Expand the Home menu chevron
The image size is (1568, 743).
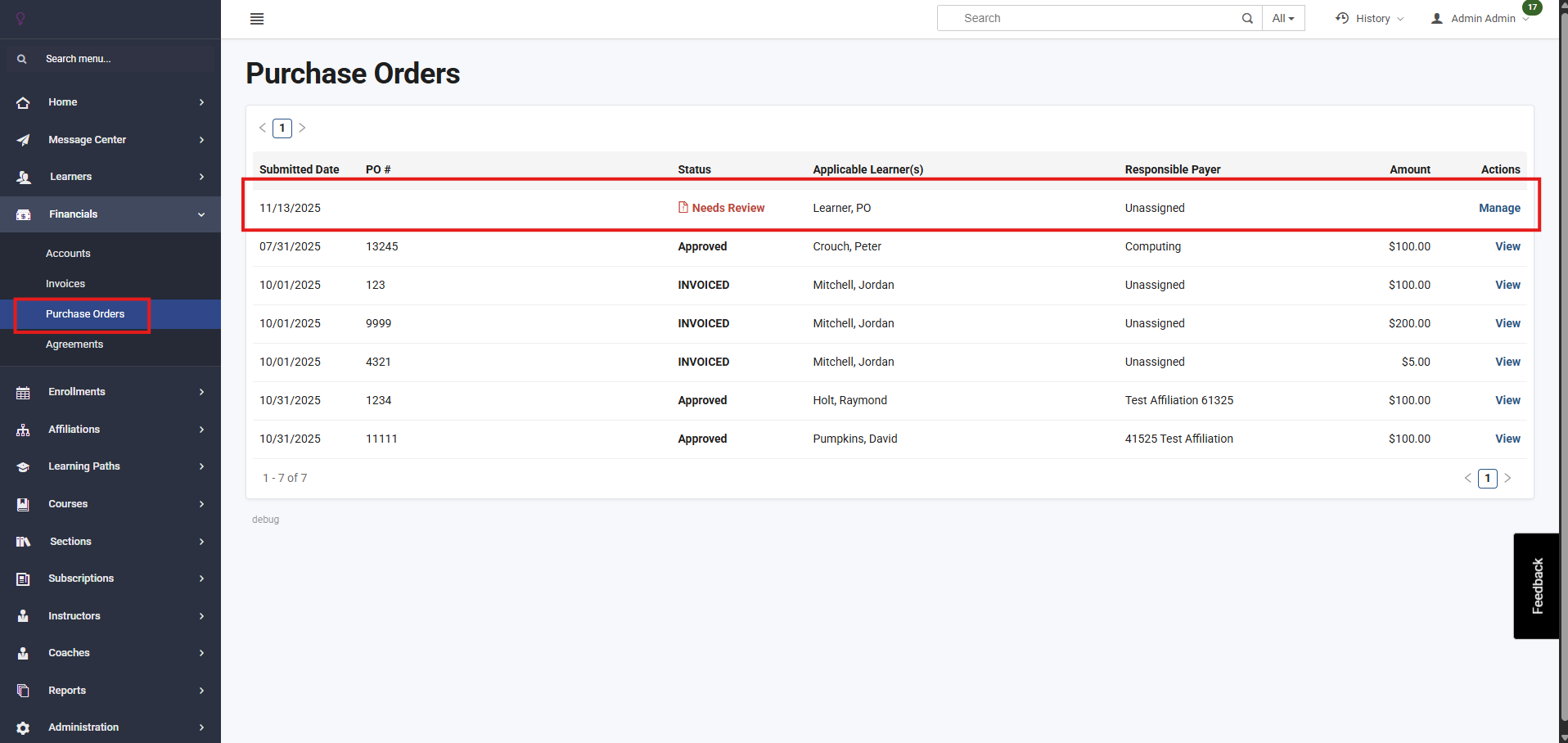[x=201, y=102]
